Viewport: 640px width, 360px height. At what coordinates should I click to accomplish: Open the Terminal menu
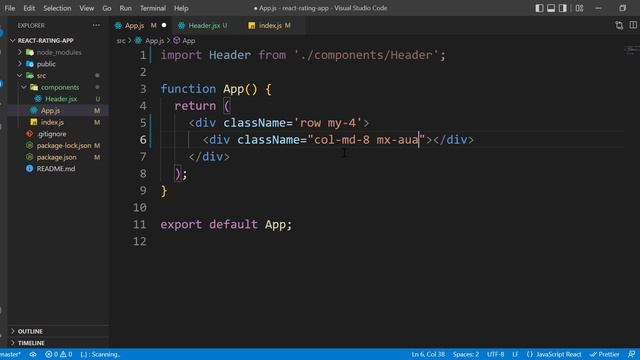pos(153,8)
